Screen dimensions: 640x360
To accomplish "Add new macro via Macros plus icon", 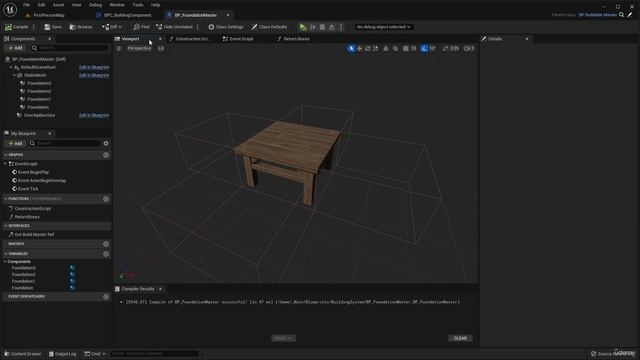I will (106, 244).
